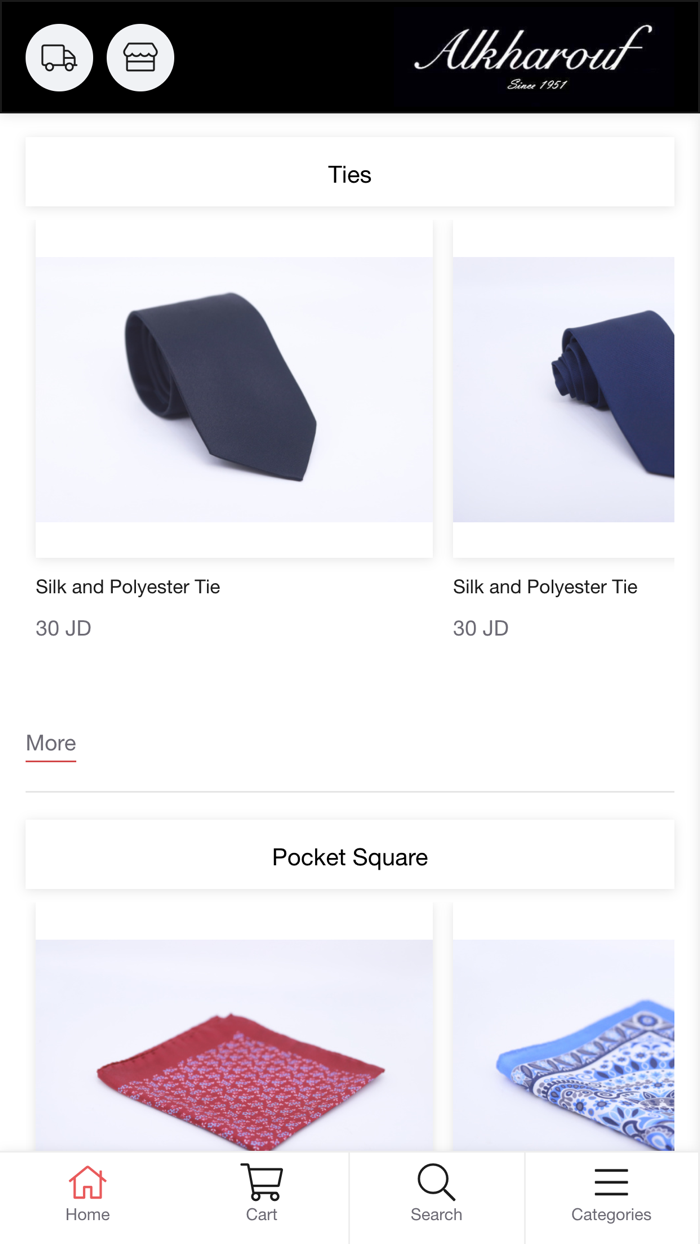Tap the red house Home icon
Viewport: 700px width, 1244px height.
pos(87,1182)
